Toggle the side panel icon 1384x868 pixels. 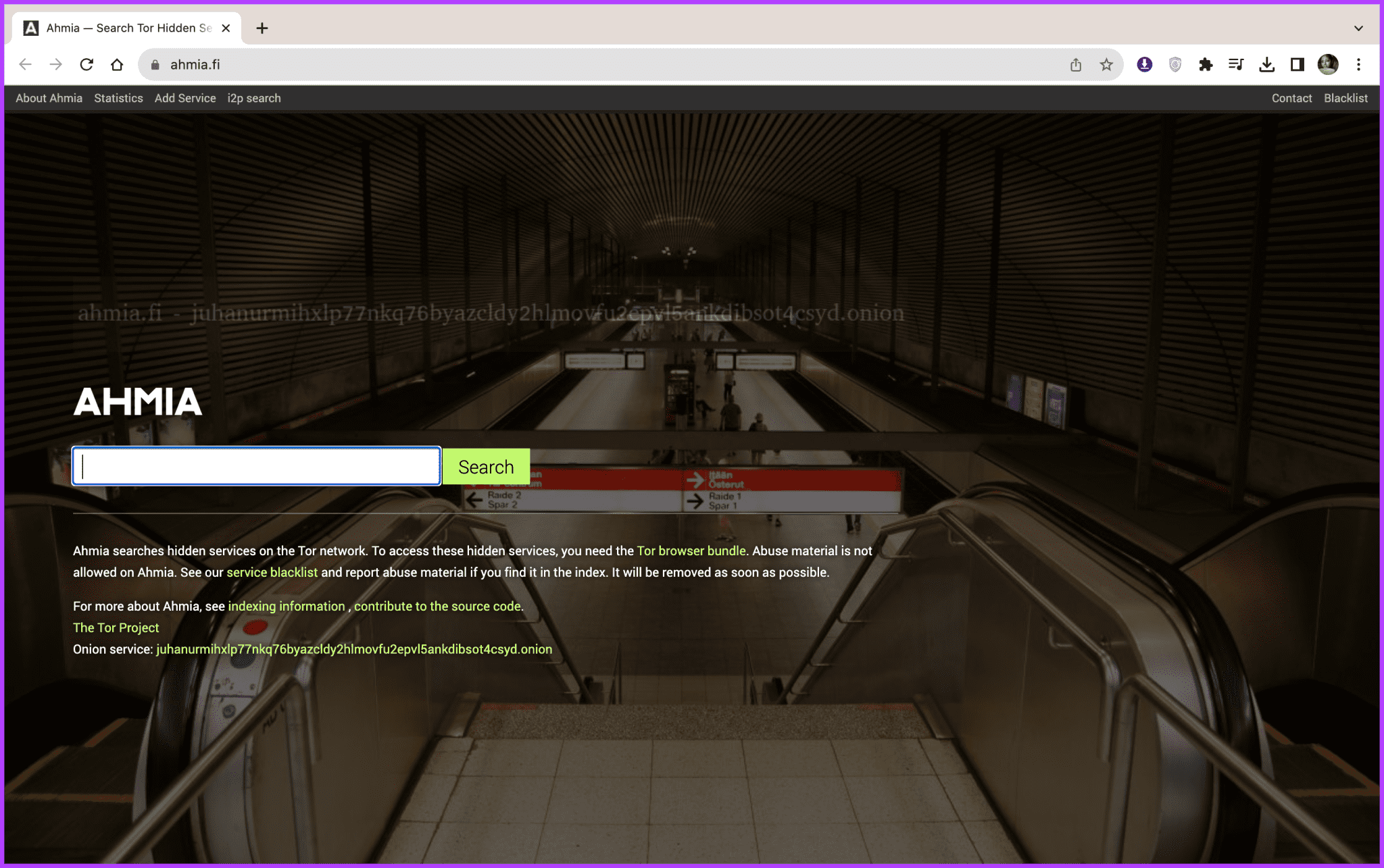[1297, 64]
